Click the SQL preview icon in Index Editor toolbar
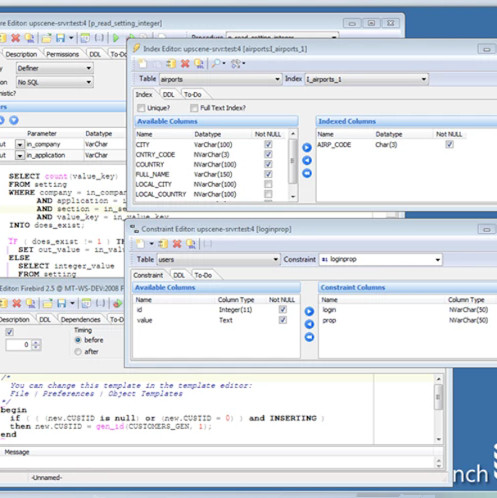The height and width of the screenshot is (498, 497). (199, 63)
